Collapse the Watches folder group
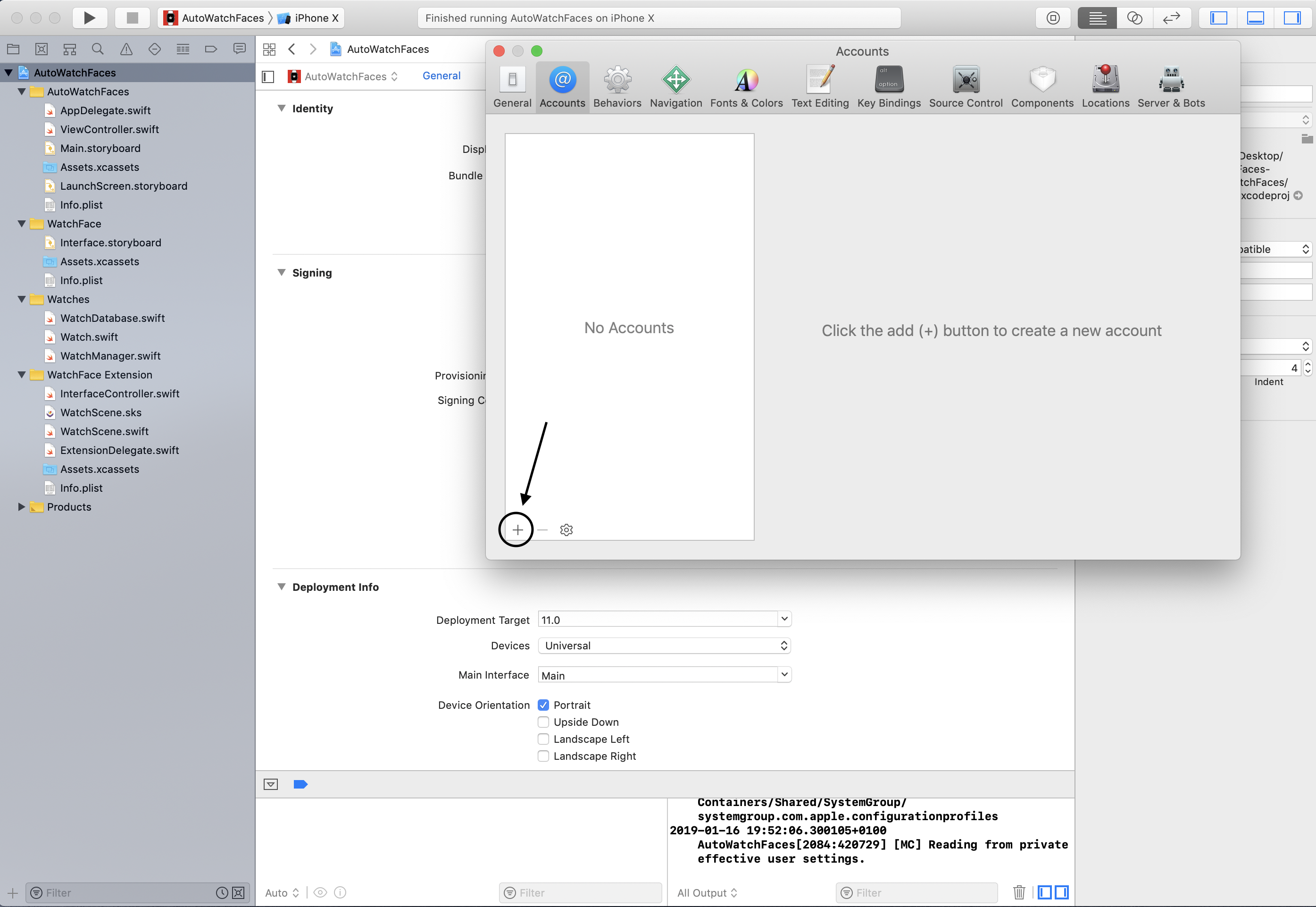 point(22,300)
